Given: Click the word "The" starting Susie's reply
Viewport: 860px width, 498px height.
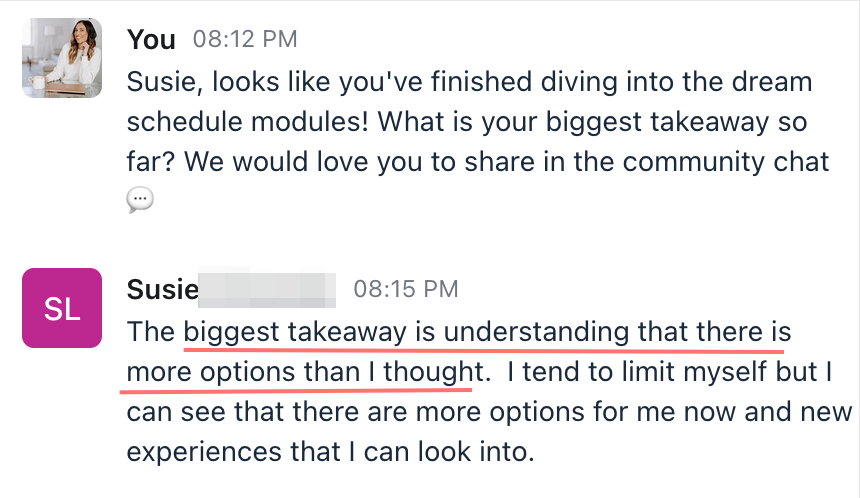Looking at the screenshot, I should [151, 331].
